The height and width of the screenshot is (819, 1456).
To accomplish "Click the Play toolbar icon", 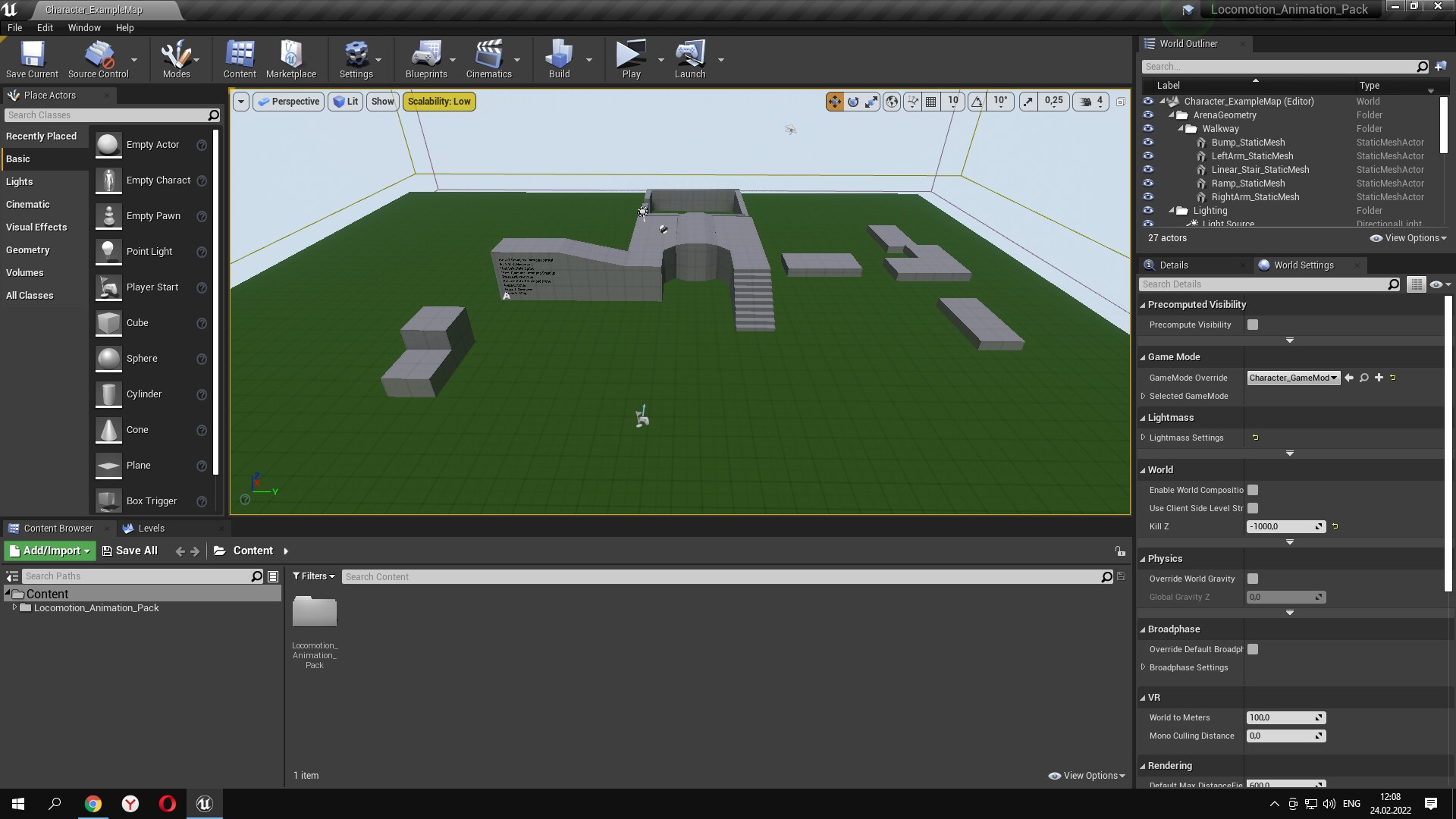I will 631,59.
